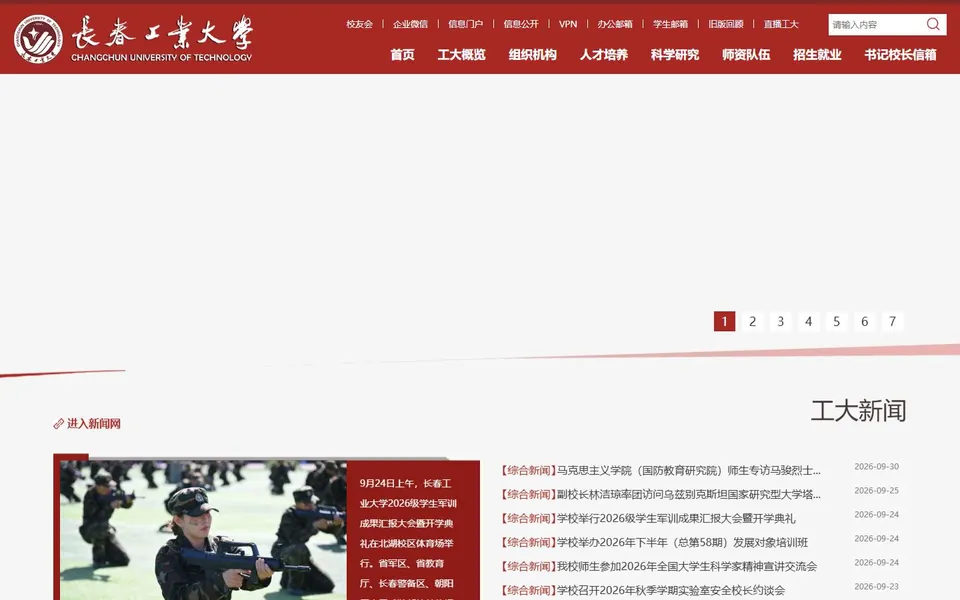Open the 企业微信 link
960x600 pixels.
point(410,24)
